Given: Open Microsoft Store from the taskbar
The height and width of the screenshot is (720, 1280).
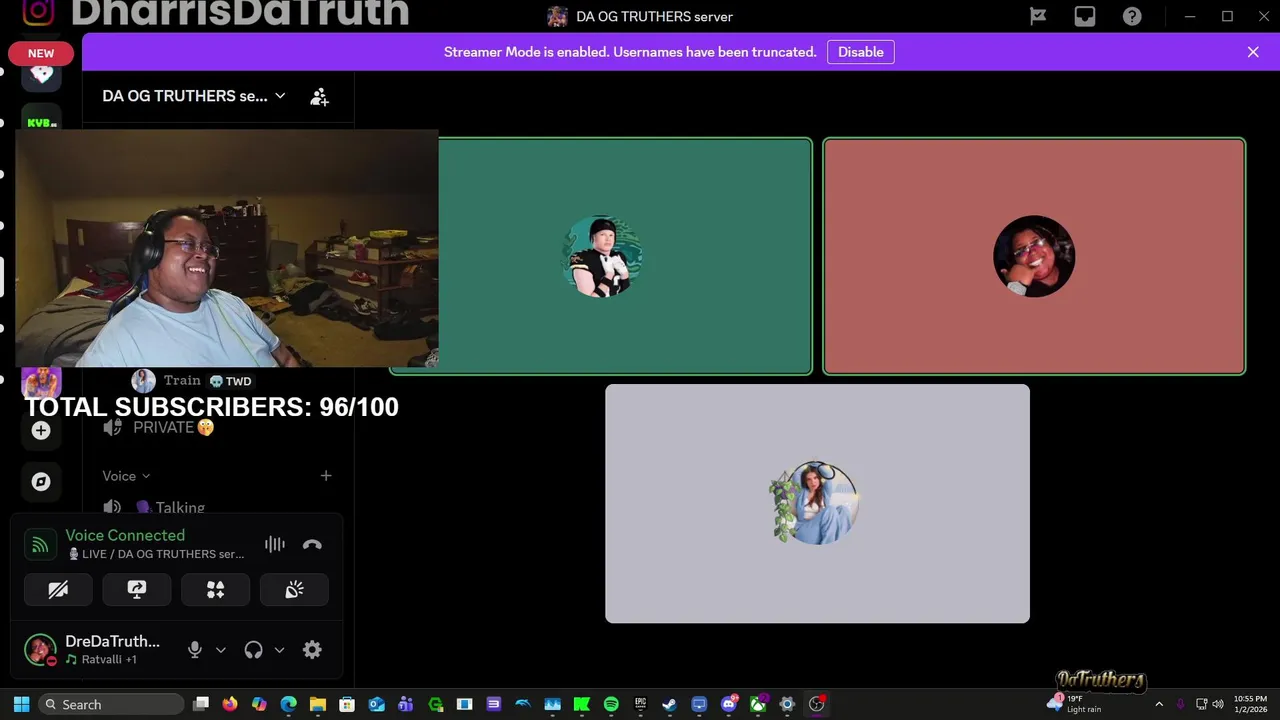Looking at the screenshot, I should [x=347, y=704].
